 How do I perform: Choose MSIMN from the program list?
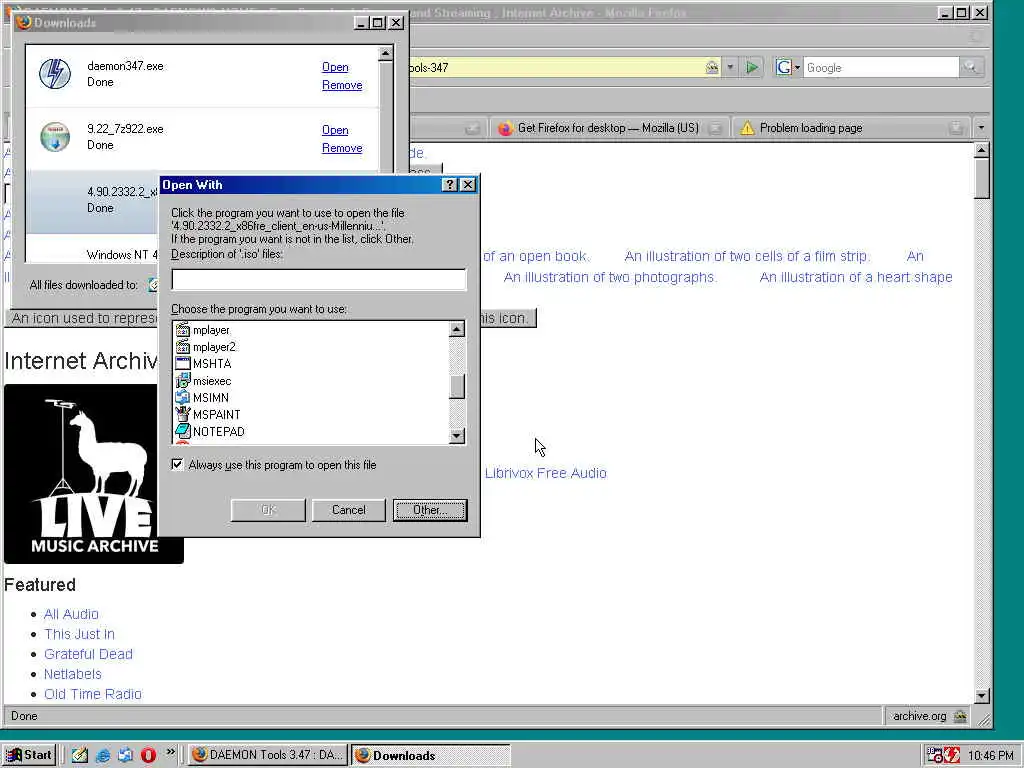(x=210, y=398)
